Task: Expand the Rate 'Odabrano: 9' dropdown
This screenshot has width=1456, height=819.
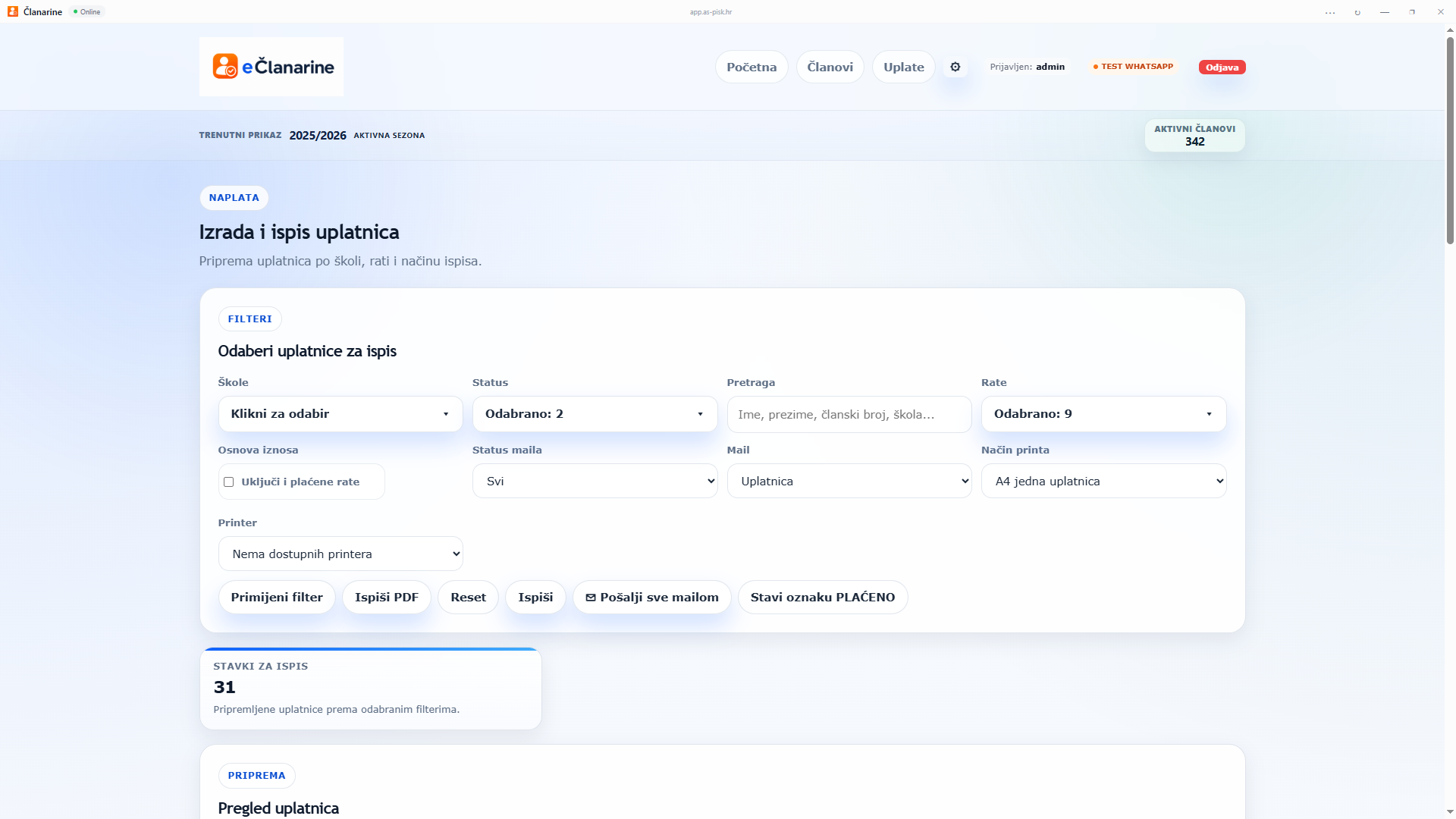Action: [1103, 414]
